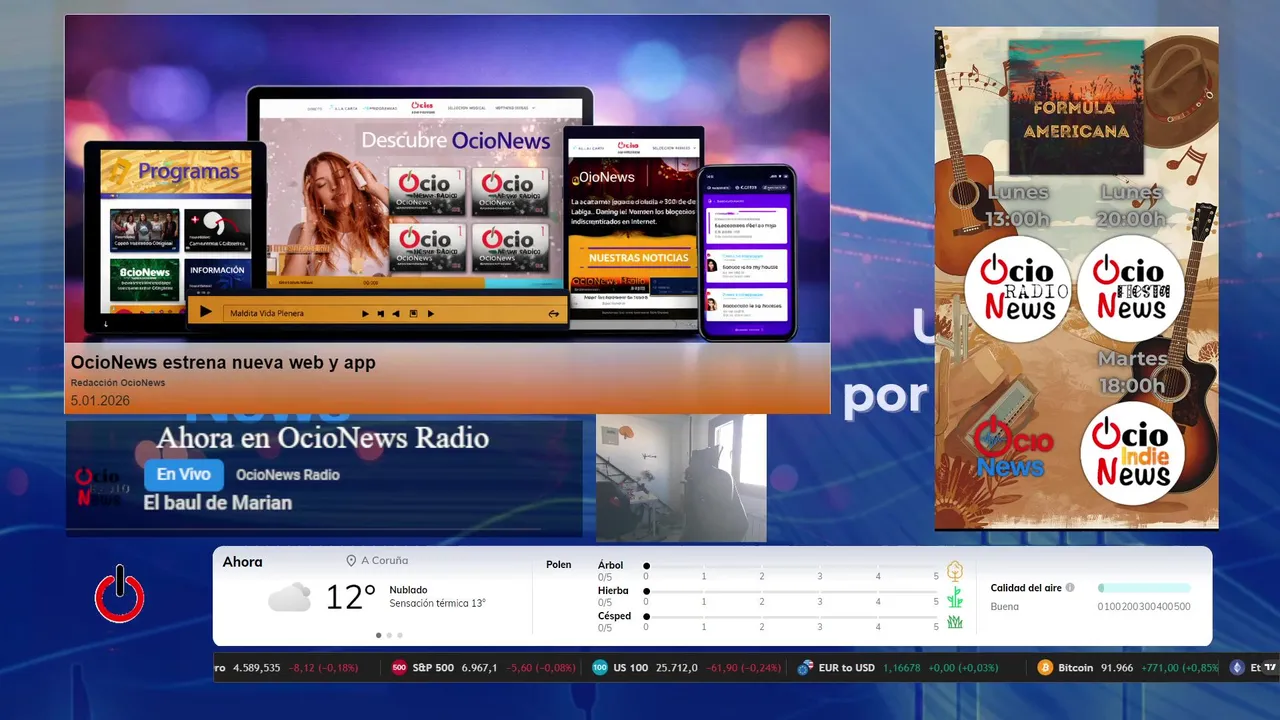Click the Bitcoin ticker label
Image resolution: width=1280 pixels, height=720 pixels.
click(x=1075, y=667)
